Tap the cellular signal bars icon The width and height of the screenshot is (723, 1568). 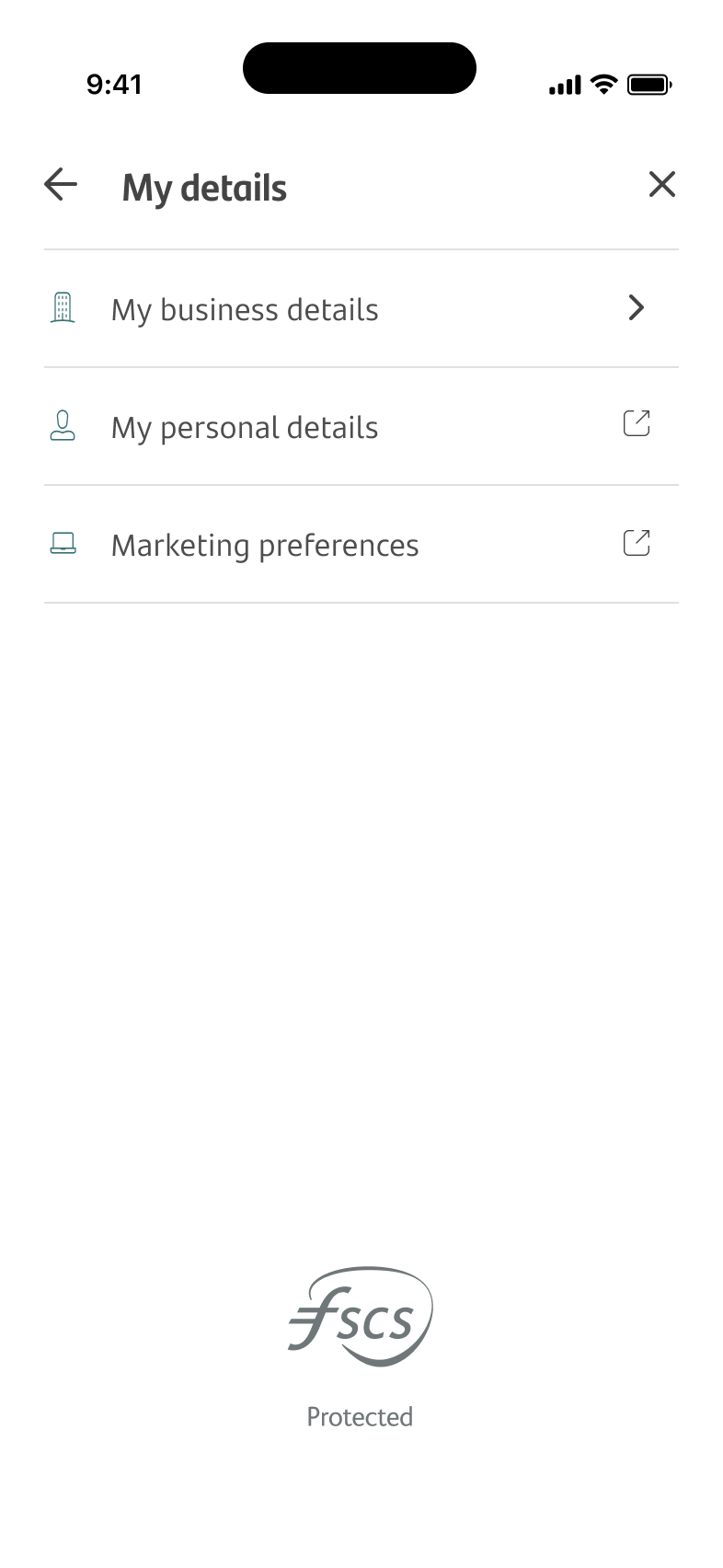(x=565, y=86)
